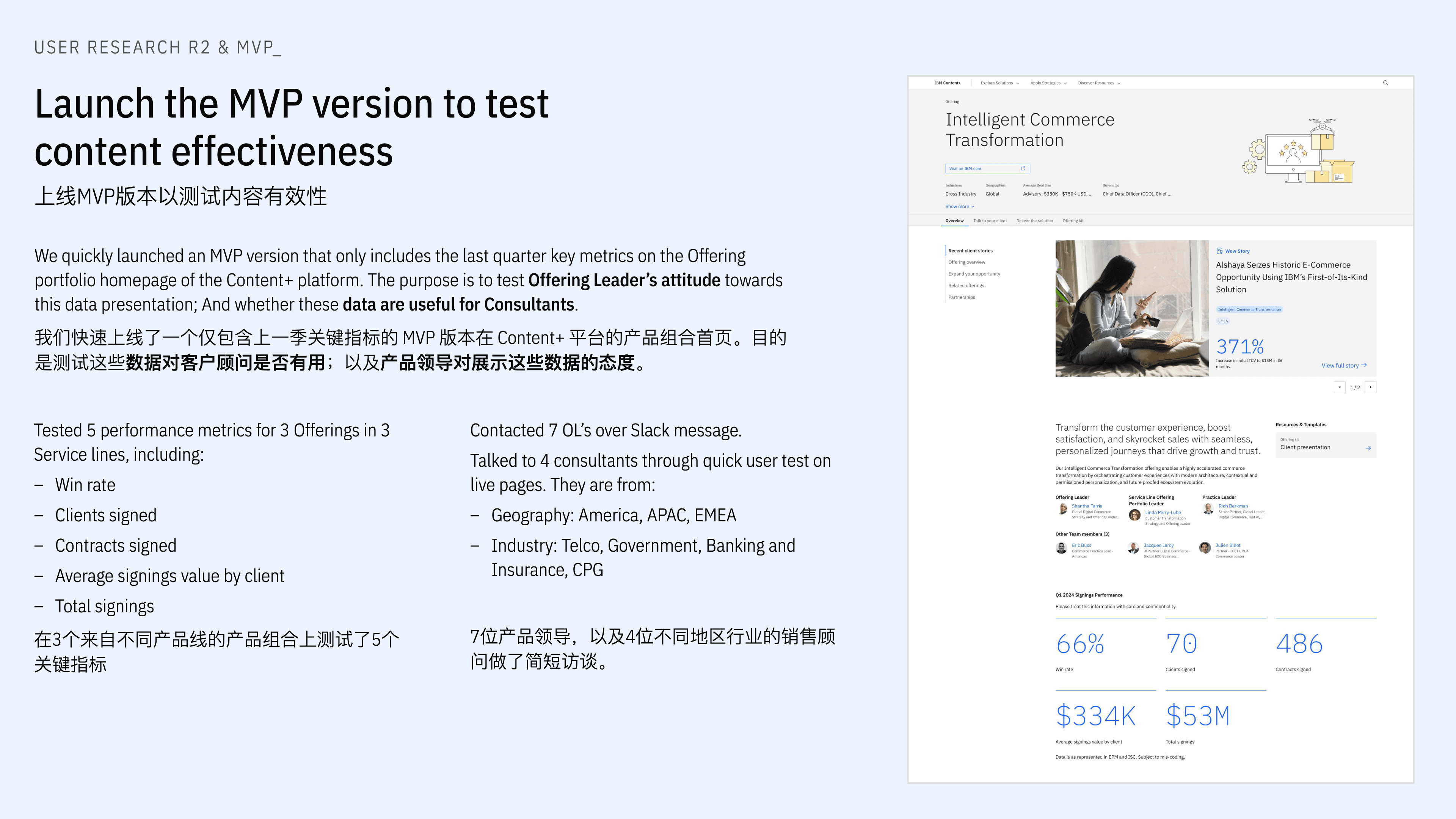The image size is (1456, 819).
Task: Click the Visit on IBM.com button
Action: [x=987, y=168]
